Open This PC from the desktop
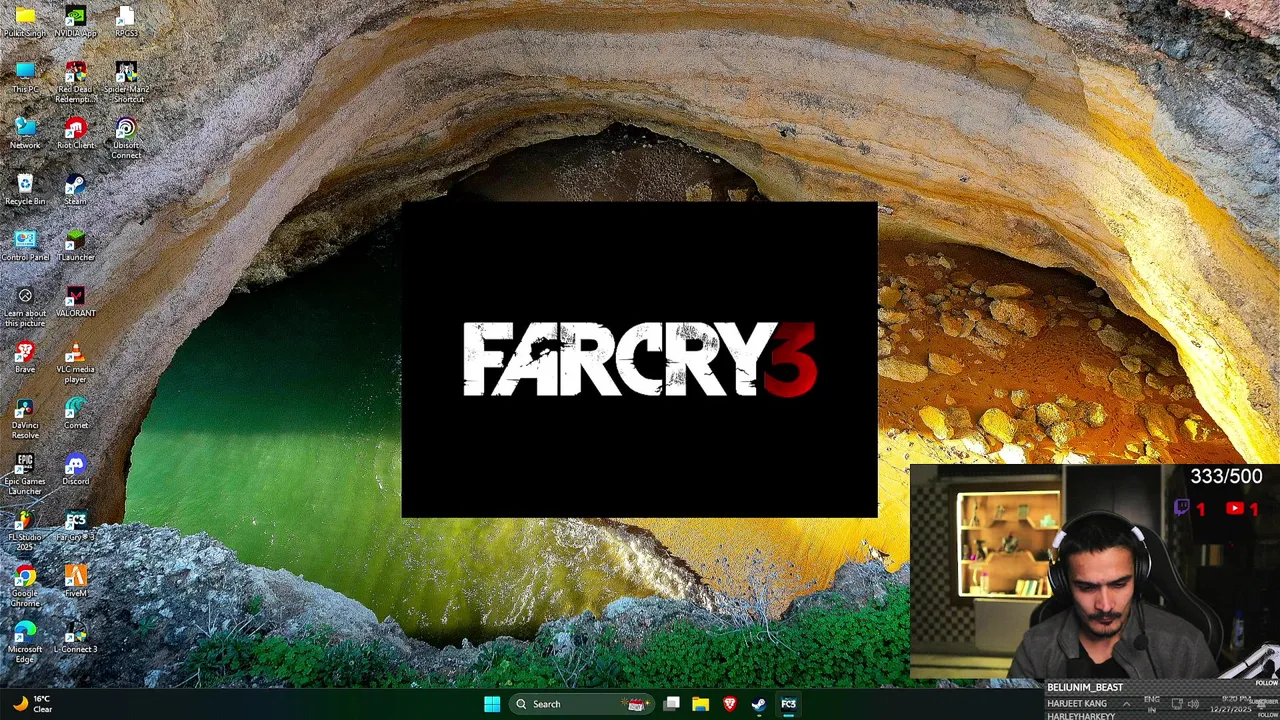The width and height of the screenshot is (1280, 720). [x=25, y=78]
